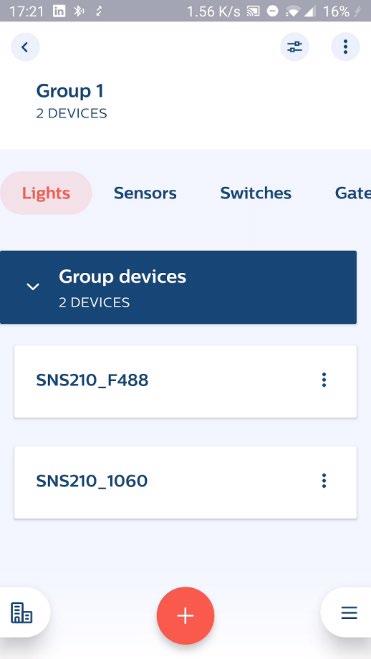Tap the LinkedIn notification icon
Screen dimensions: 371x659
pyautogui.click(x=59, y=11)
